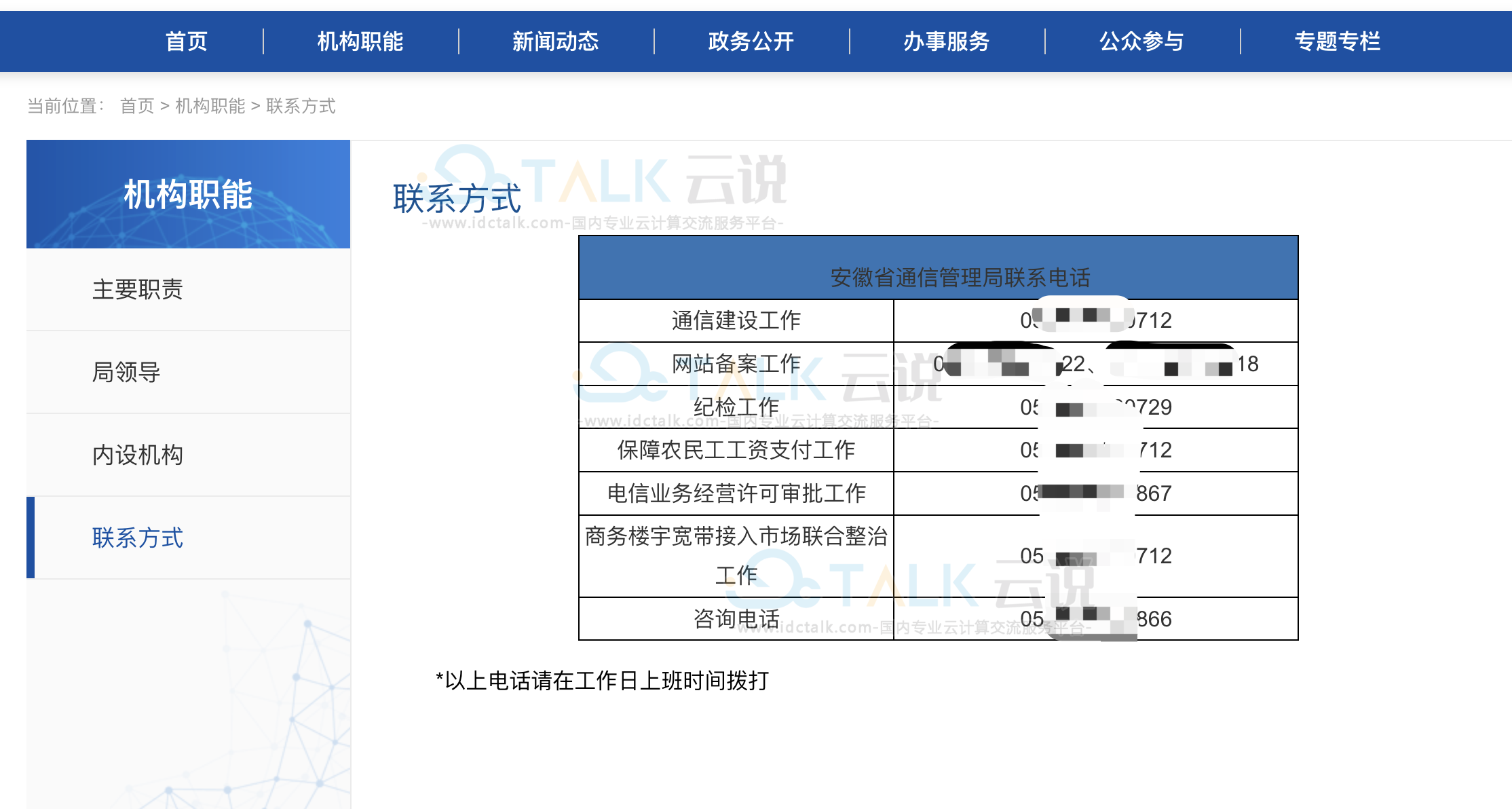Select 联系方式 in the sidebar

click(189, 538)
